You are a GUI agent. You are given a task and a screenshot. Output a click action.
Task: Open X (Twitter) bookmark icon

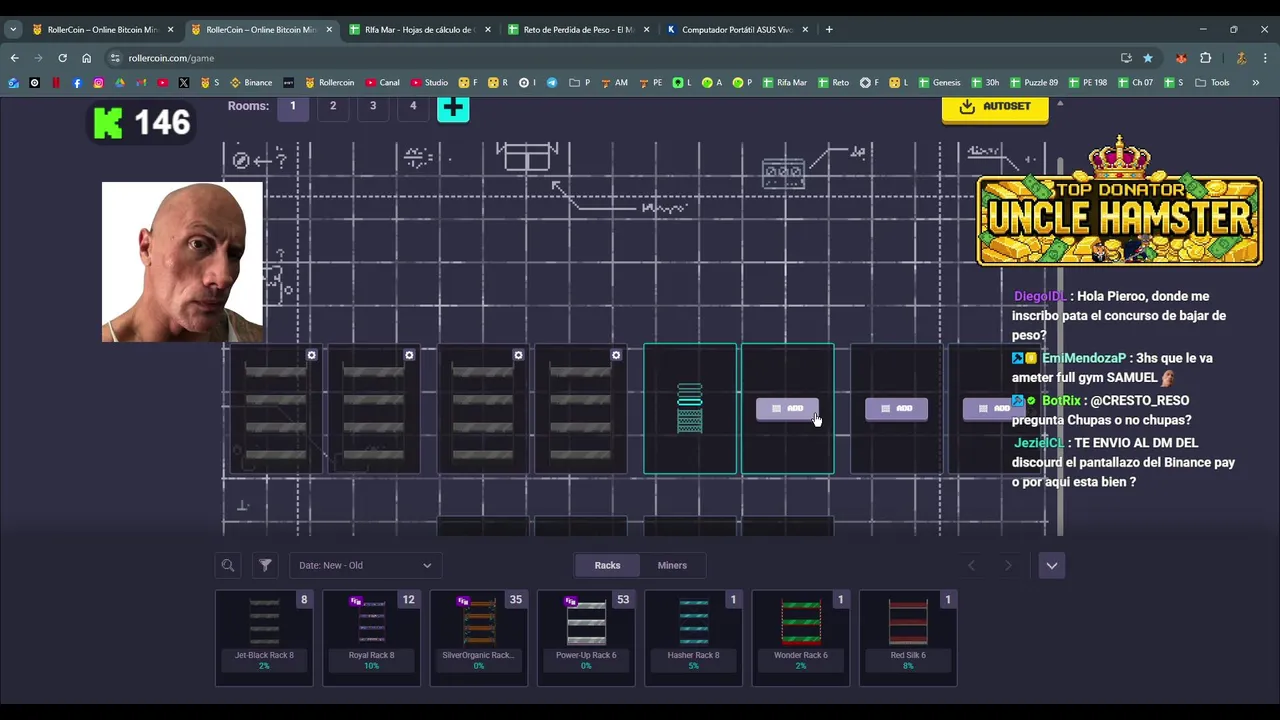pyautogui.click(x=184, y=83)
